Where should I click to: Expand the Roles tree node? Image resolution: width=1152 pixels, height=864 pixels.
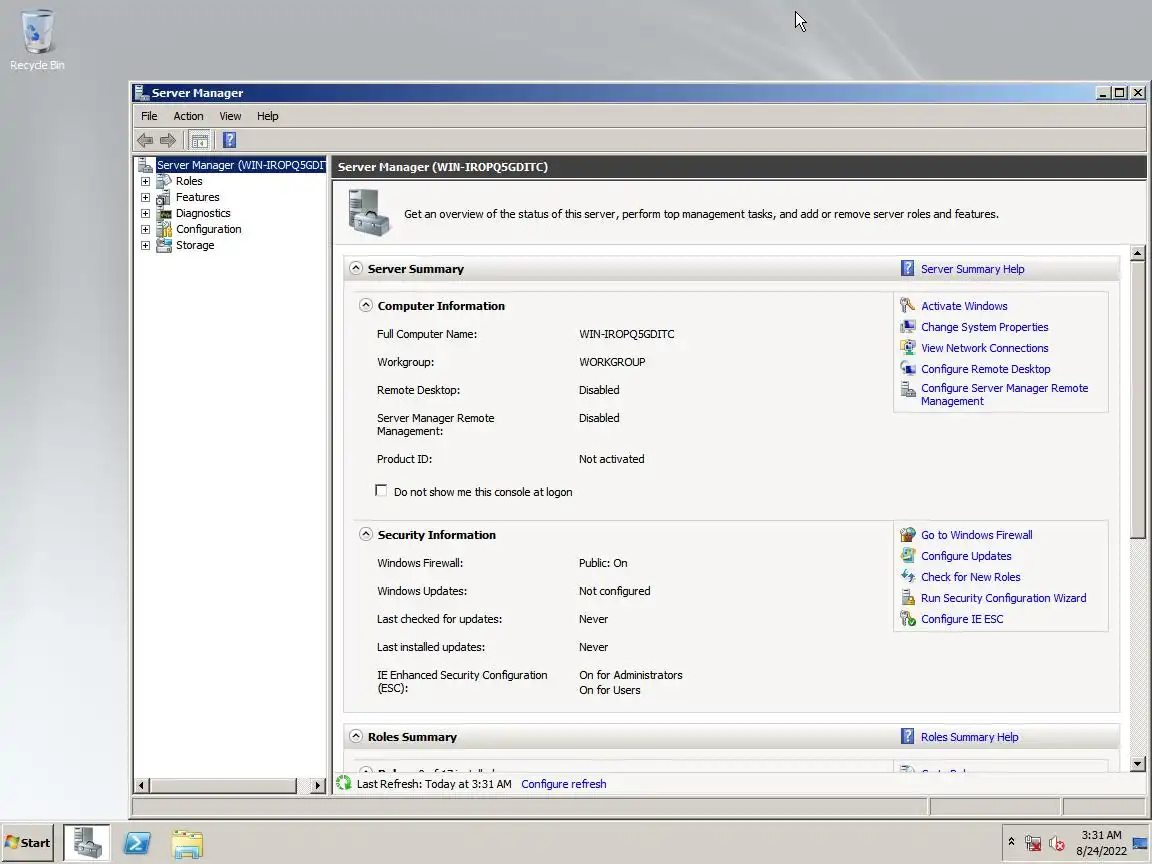[145, 181]
